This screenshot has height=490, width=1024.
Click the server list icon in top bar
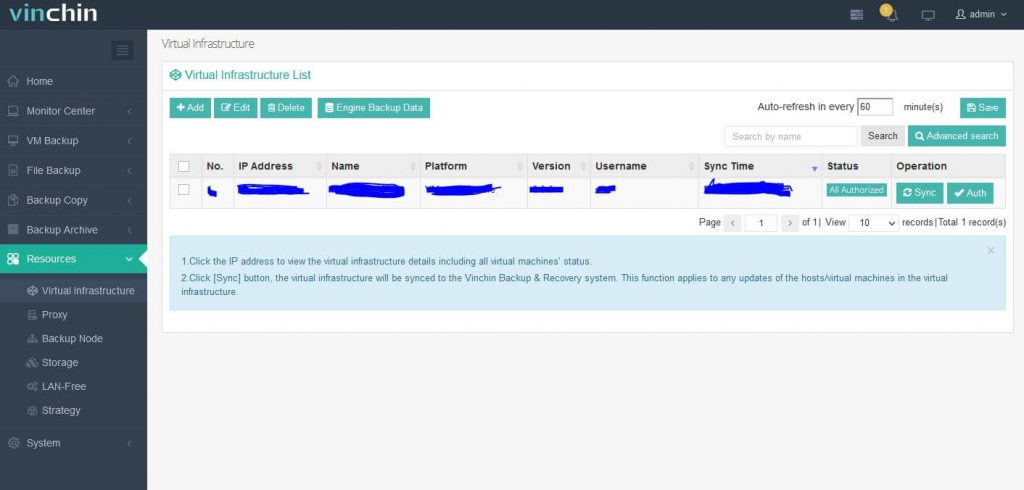tap(857, 14)
